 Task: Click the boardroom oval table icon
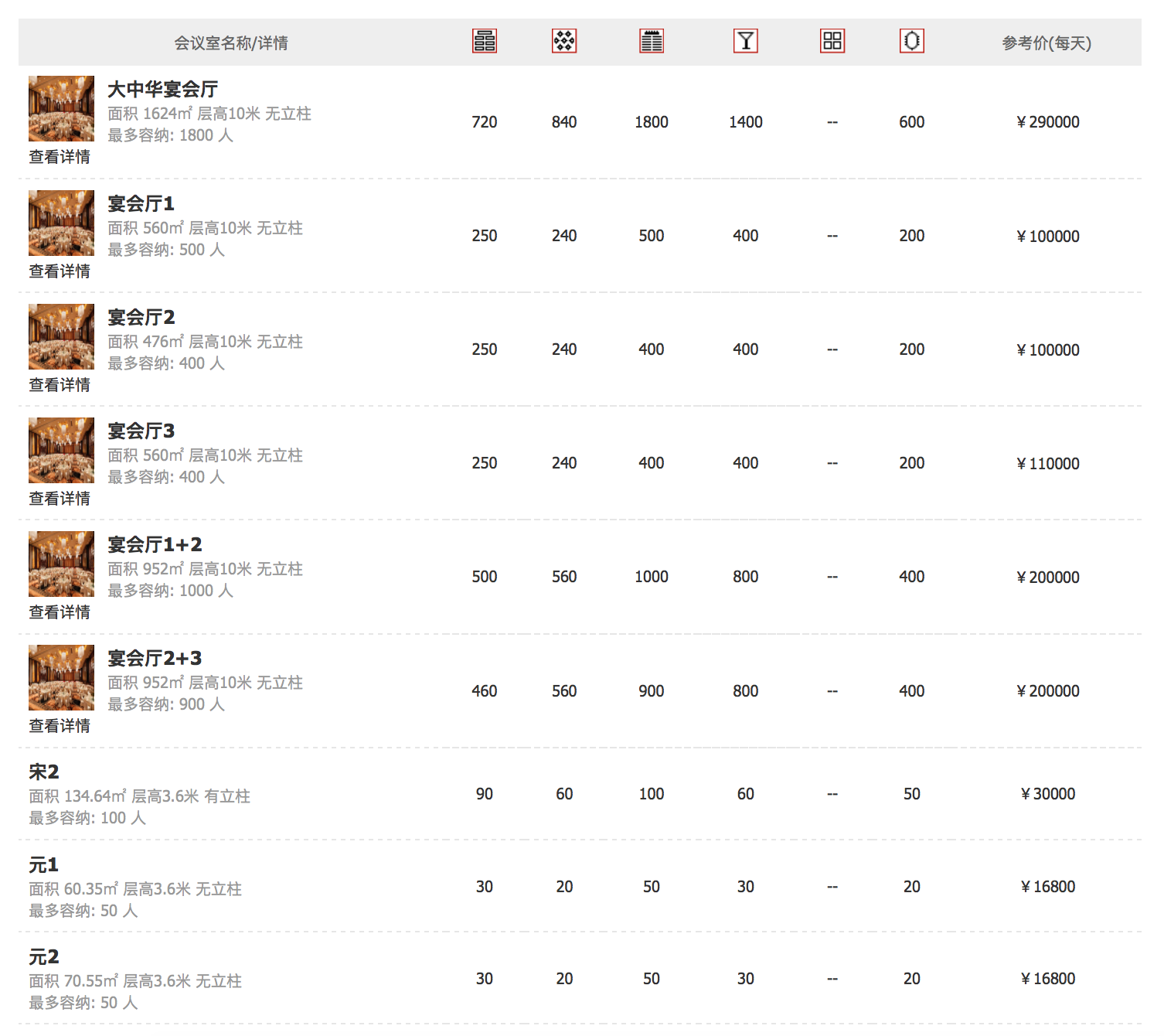912,41
